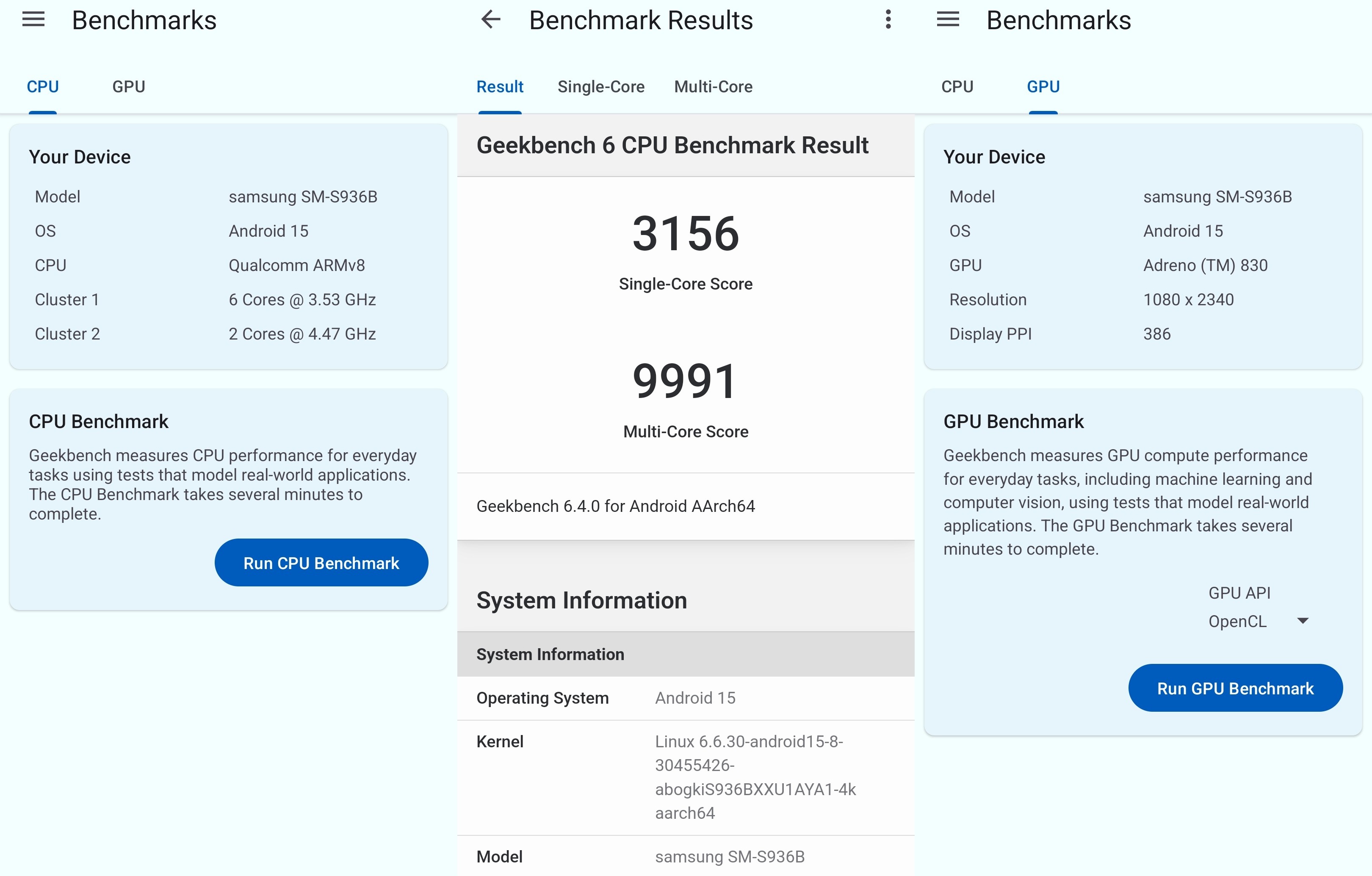Click the "Your Device" heading above the Adreno GPU row
This screenshot has height=876, width=1372.
point(994,157)
